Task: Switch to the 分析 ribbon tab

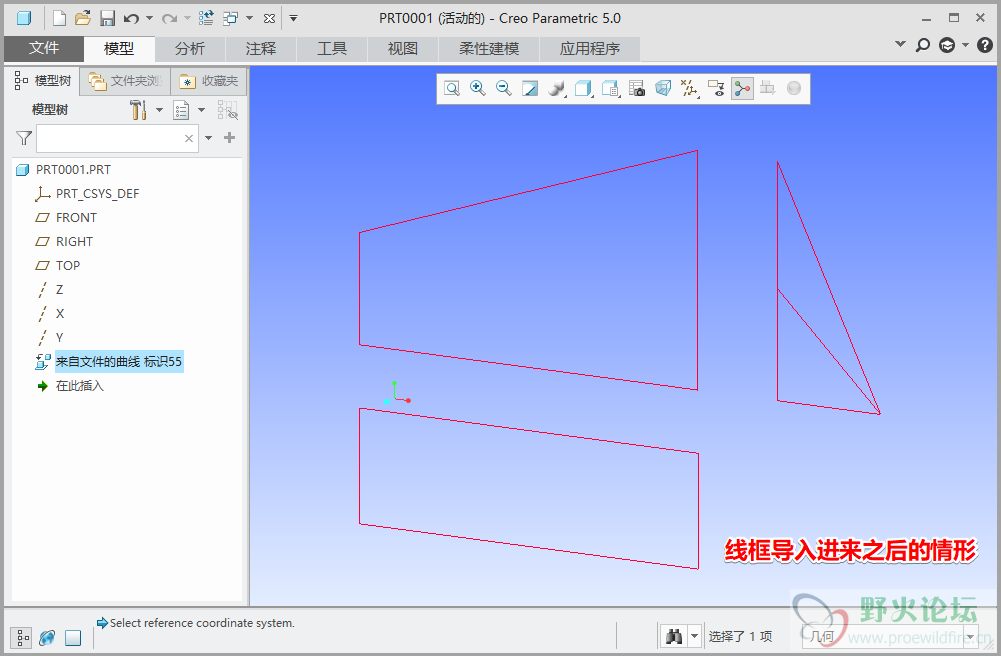Action: 190,49
